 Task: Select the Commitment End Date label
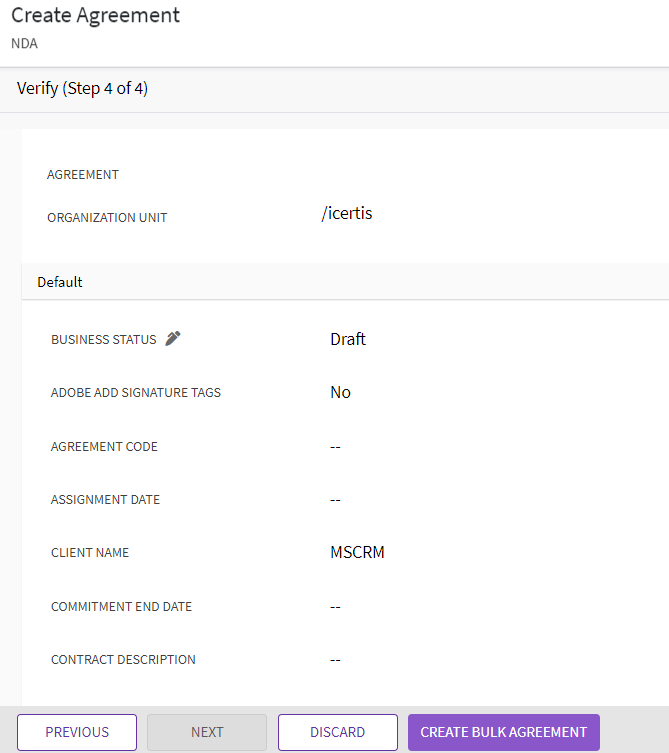[x=121, y=607]
